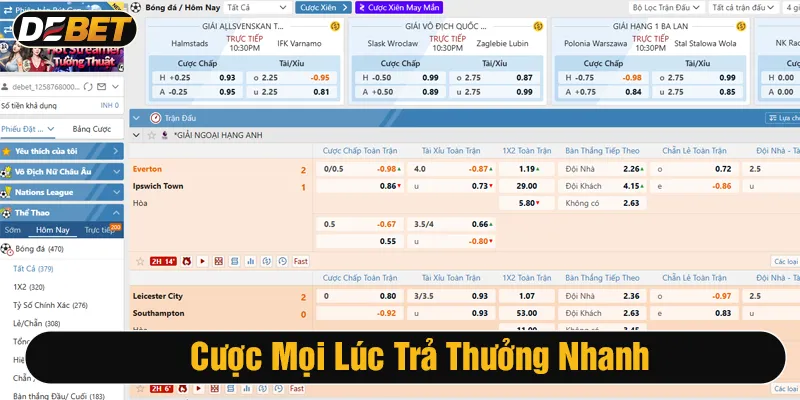Switch to Bảng Cược tab

click(x=92, y=129)
